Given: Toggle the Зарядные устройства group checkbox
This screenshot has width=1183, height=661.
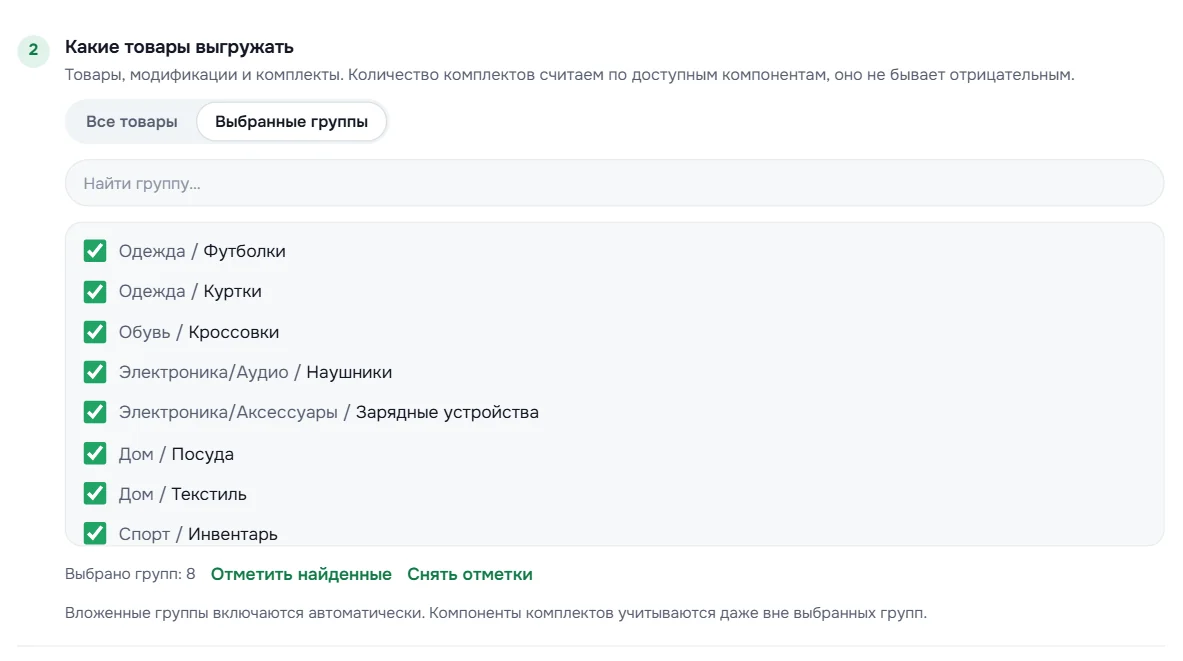Looking at the screenshot, I should tap(95, 412).
